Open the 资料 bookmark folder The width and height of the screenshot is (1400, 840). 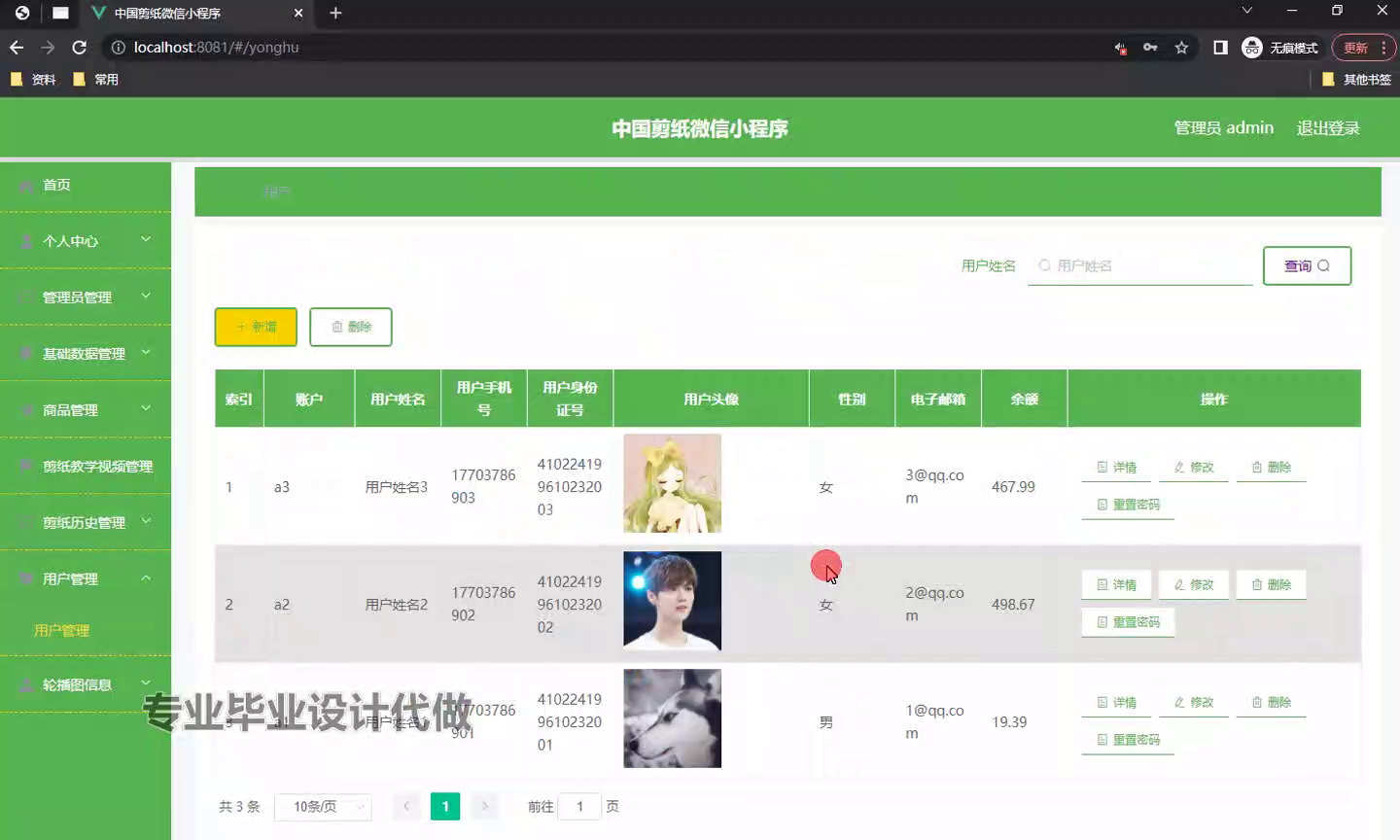click(x=33, y=80)
